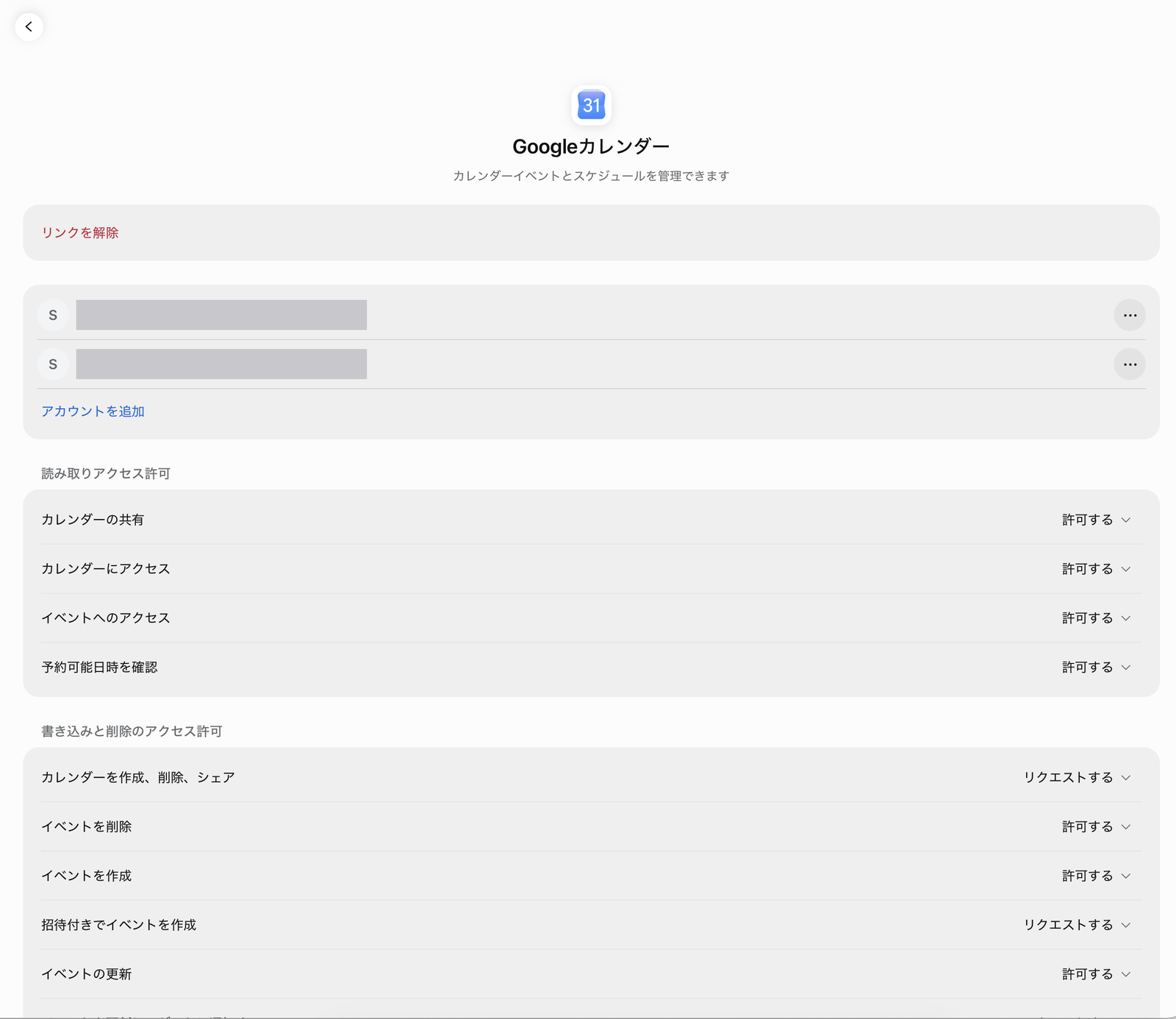Viewport: 1176px width, 1019px height.
Task: Open permission dropdown for イベントの更新
Action: coord(1096,974)
